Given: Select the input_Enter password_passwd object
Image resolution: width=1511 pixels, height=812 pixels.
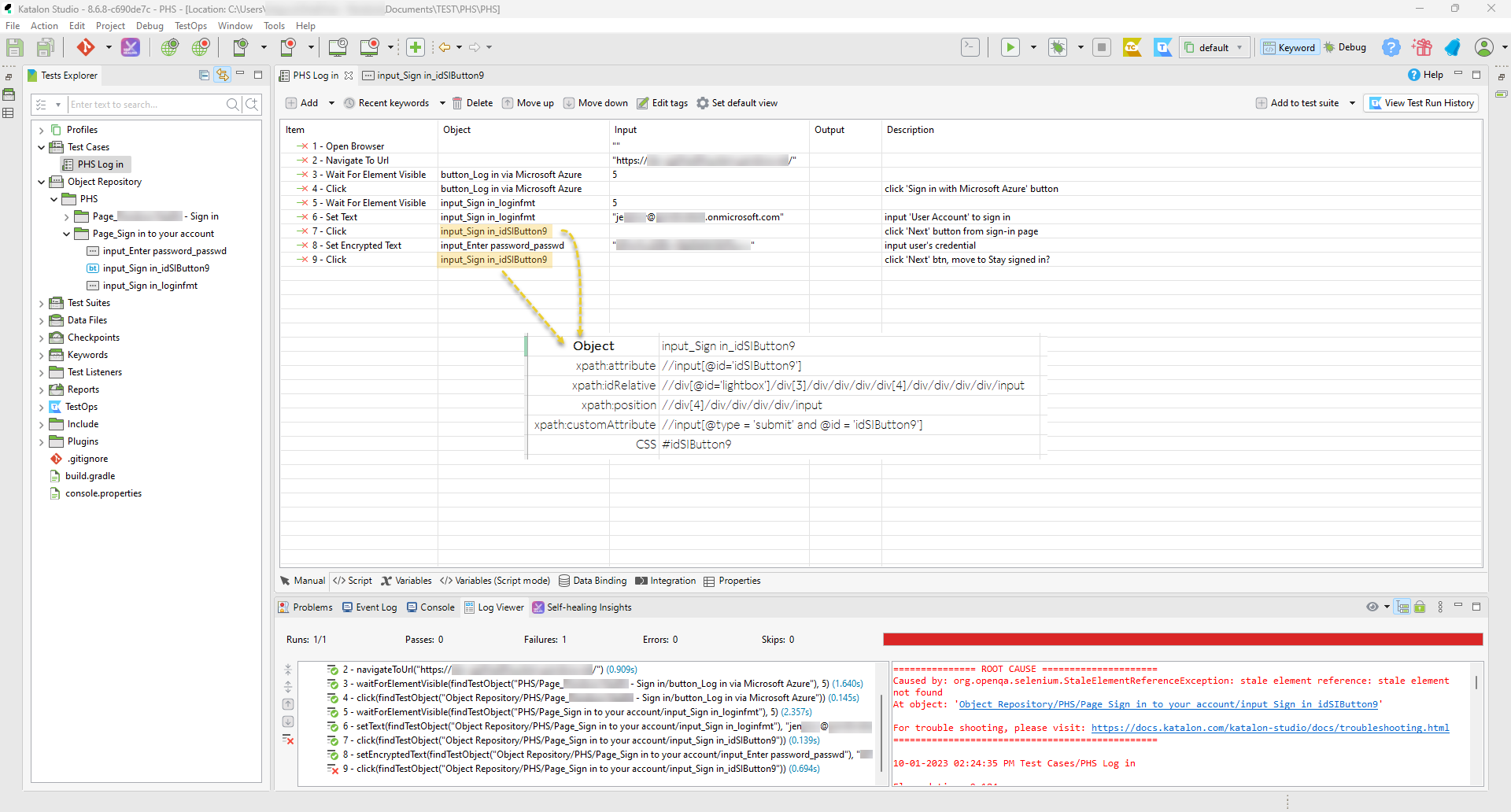Looking at the screenshot, I should (164, 251).
